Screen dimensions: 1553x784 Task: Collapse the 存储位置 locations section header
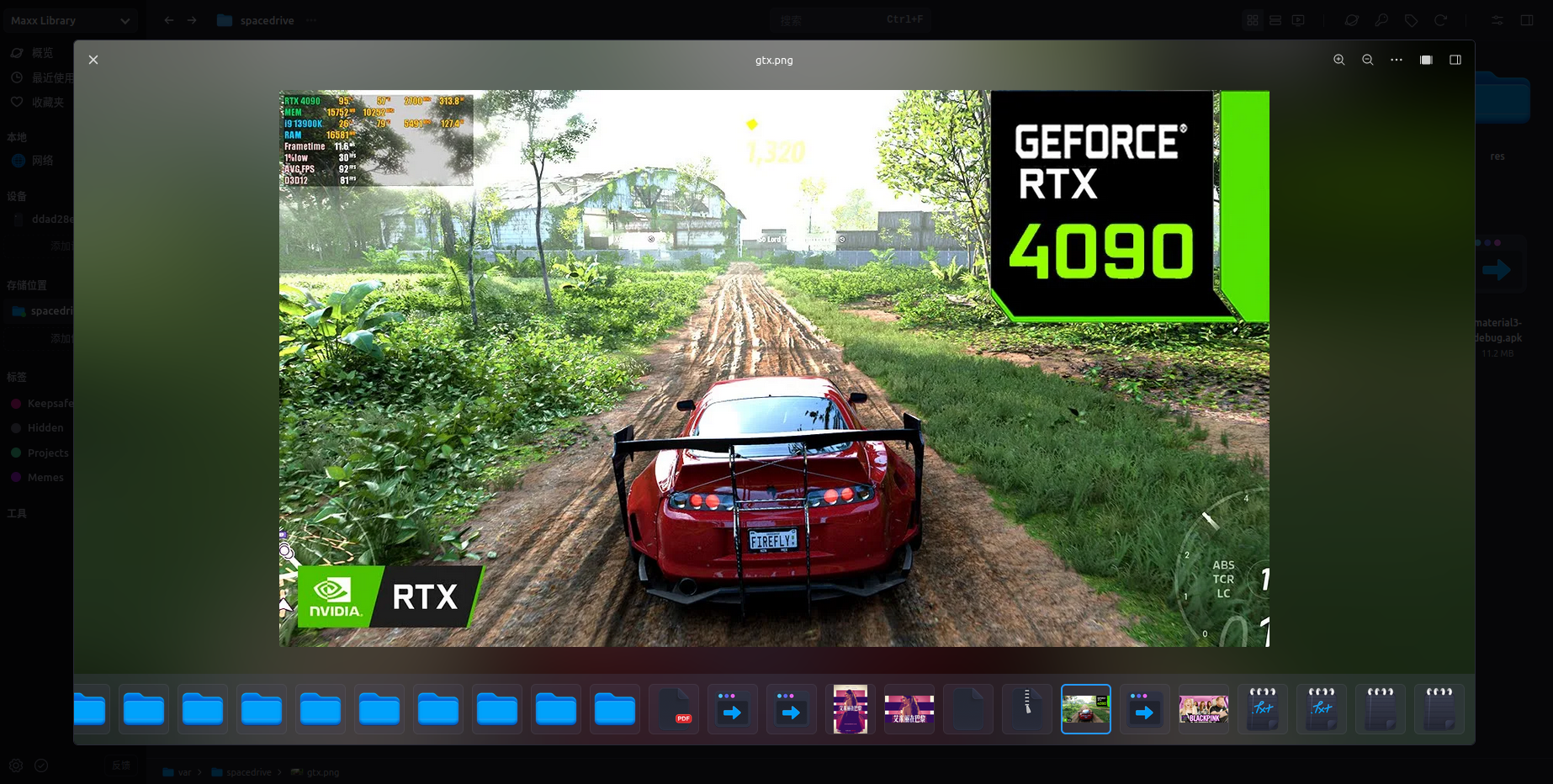point(27,285)
